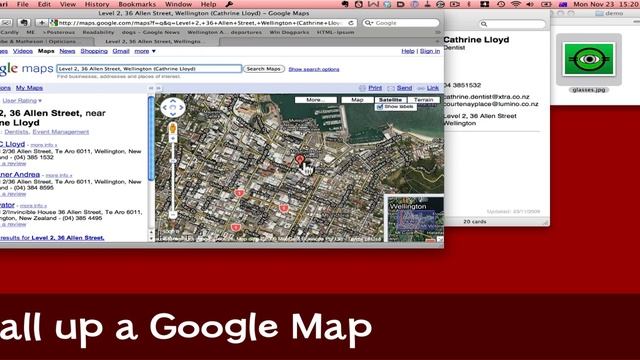Image resolution: width=640 pixels, height=360 pixels.
Task: Click the add bookmark plus button
Action: click(41, 23)
